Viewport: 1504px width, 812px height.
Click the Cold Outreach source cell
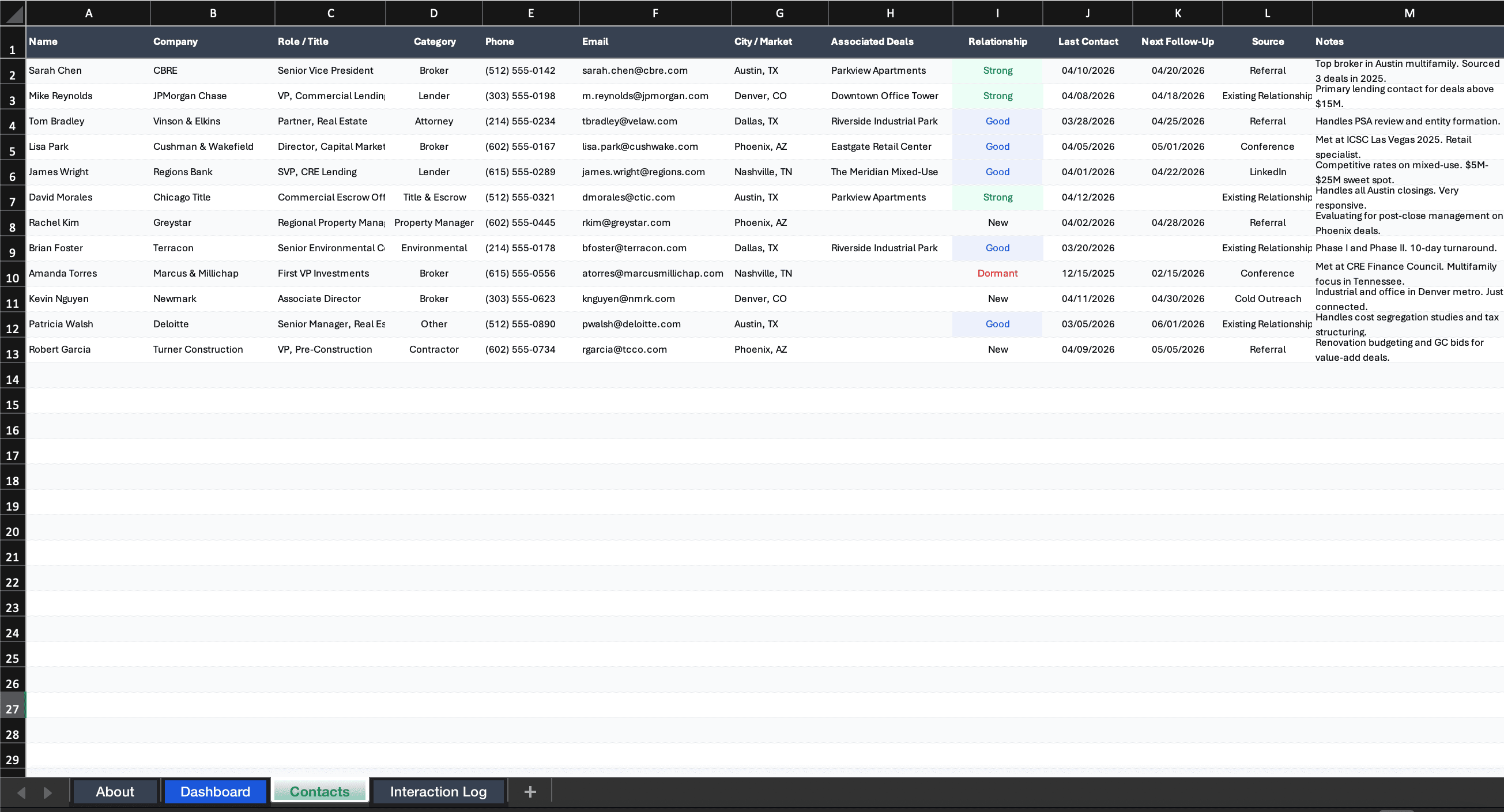pos(1268,299)
